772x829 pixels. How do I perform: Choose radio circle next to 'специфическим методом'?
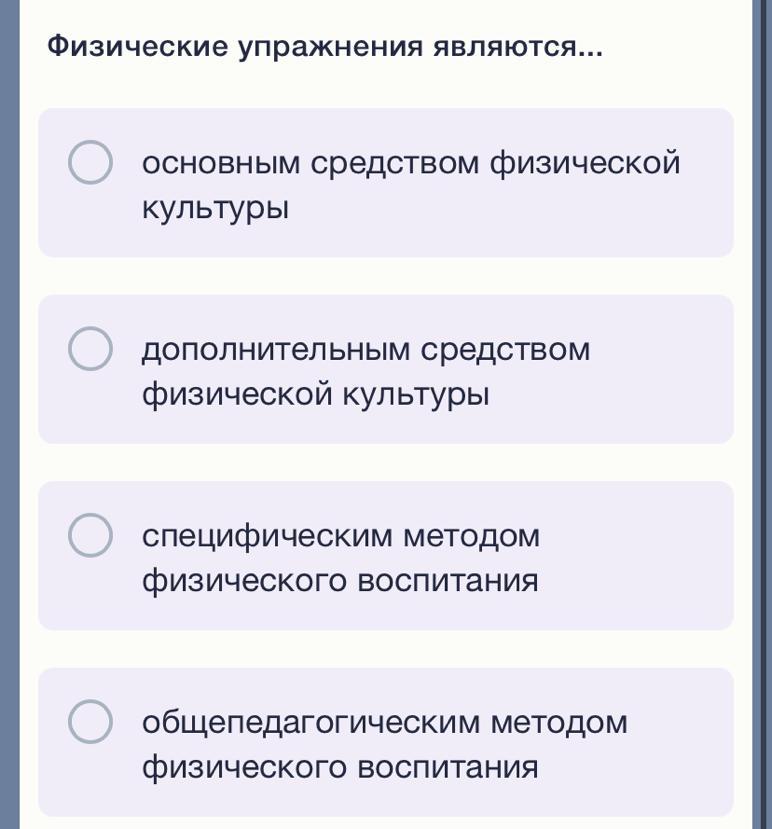click(90, 536)
